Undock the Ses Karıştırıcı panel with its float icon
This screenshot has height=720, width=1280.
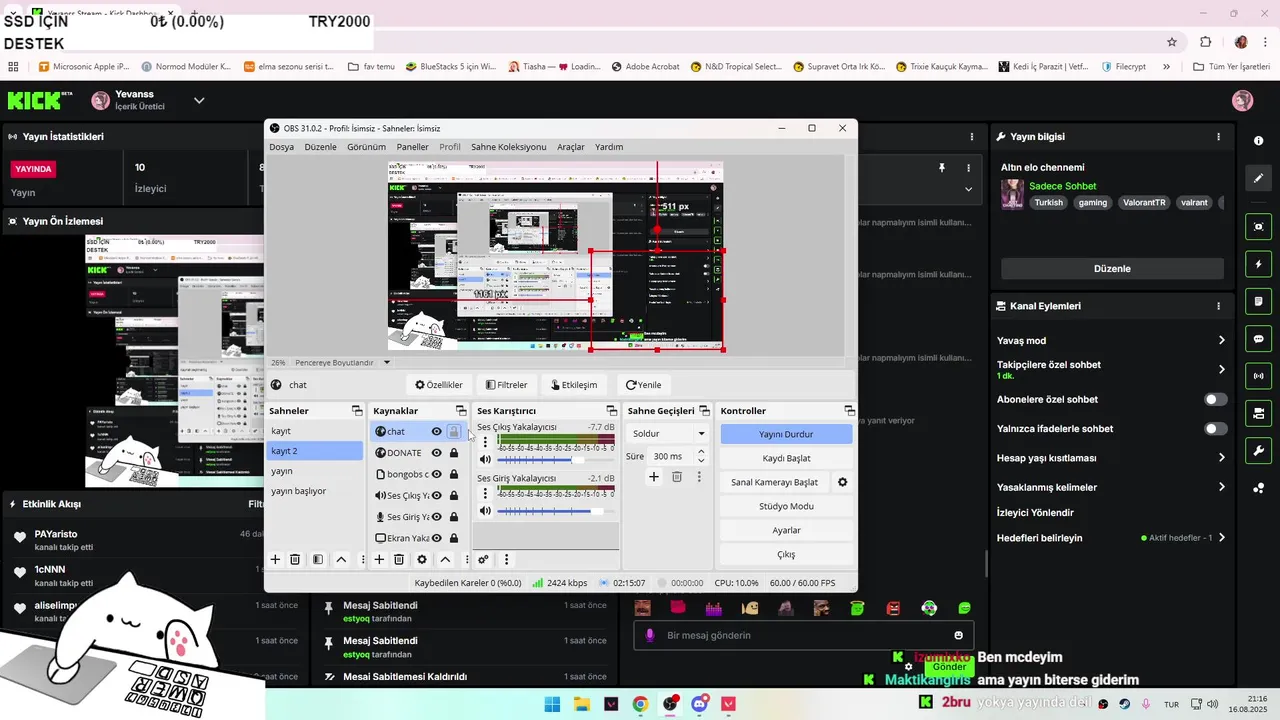coord(611,411)
